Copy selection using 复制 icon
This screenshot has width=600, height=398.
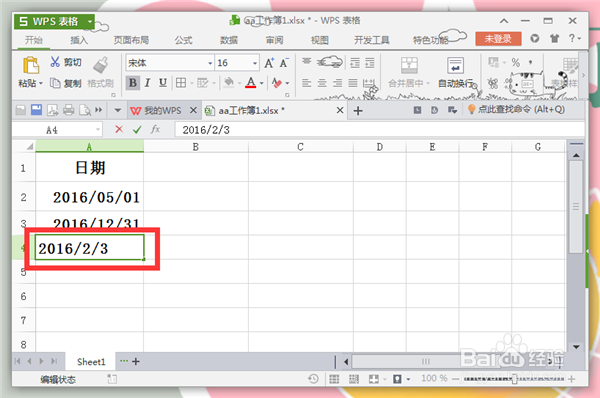click(x=55, y=83)
